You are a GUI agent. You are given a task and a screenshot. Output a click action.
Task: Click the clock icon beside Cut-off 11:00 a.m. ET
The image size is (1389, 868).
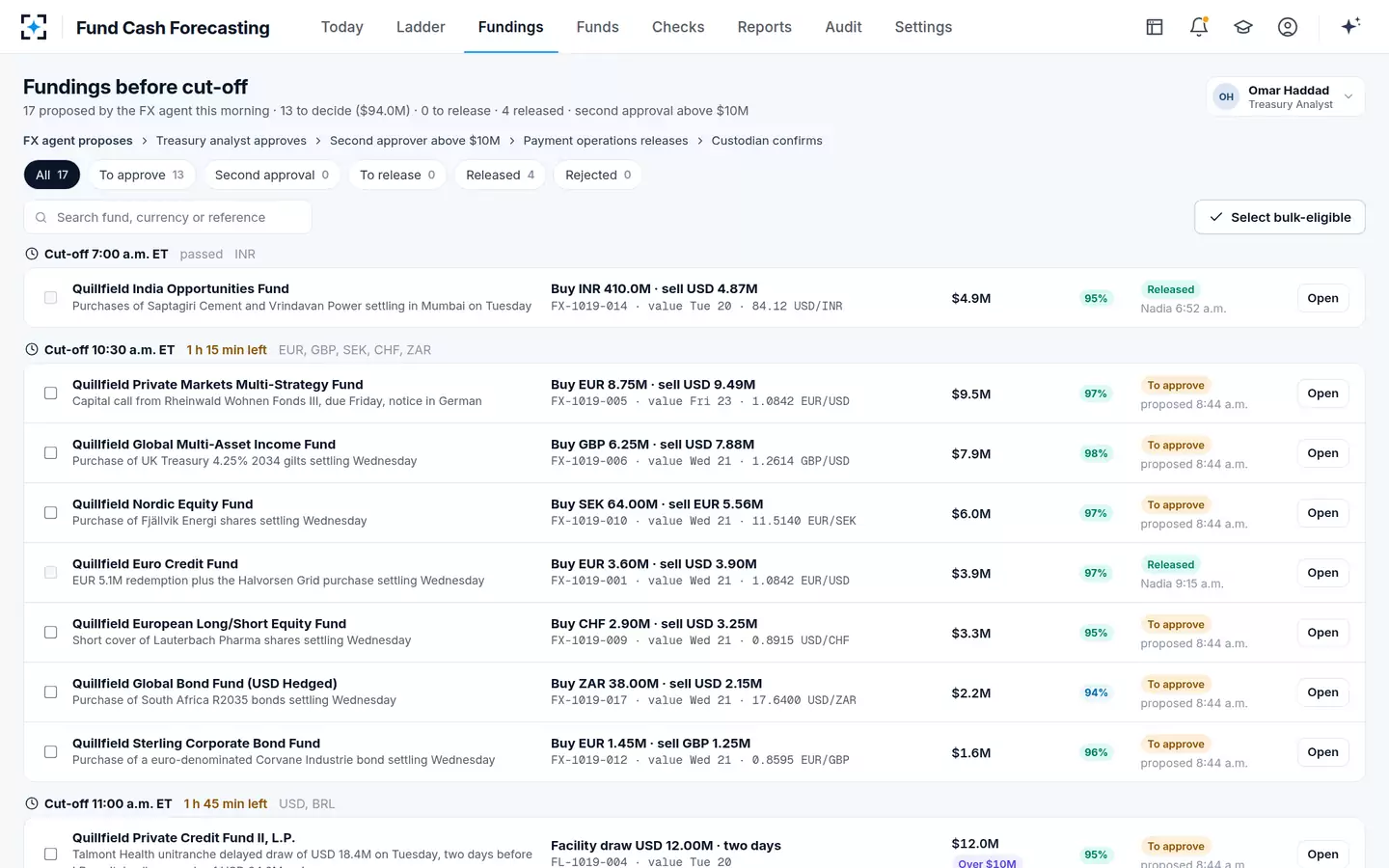click(x=32, y=803)
